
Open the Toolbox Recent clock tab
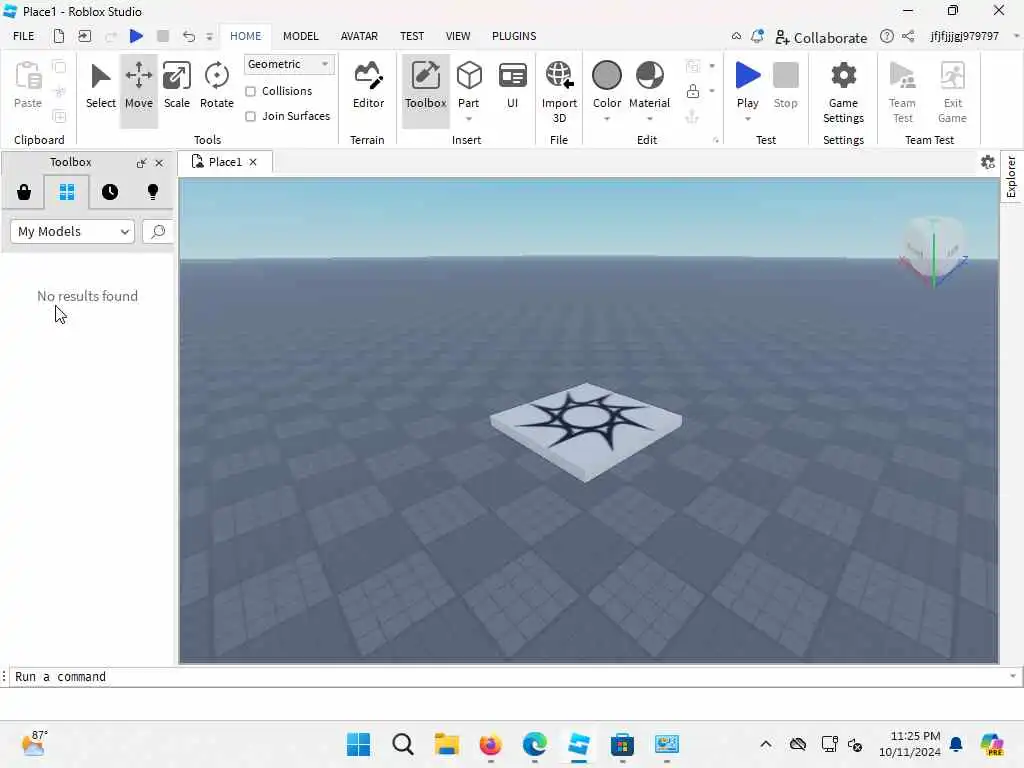click(110, 192)
